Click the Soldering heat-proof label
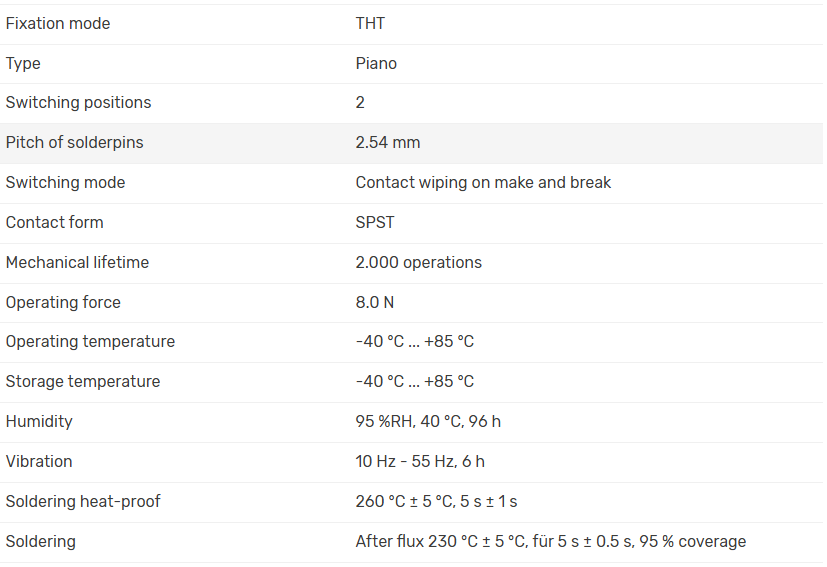827x567 pixels. [82, 501]
